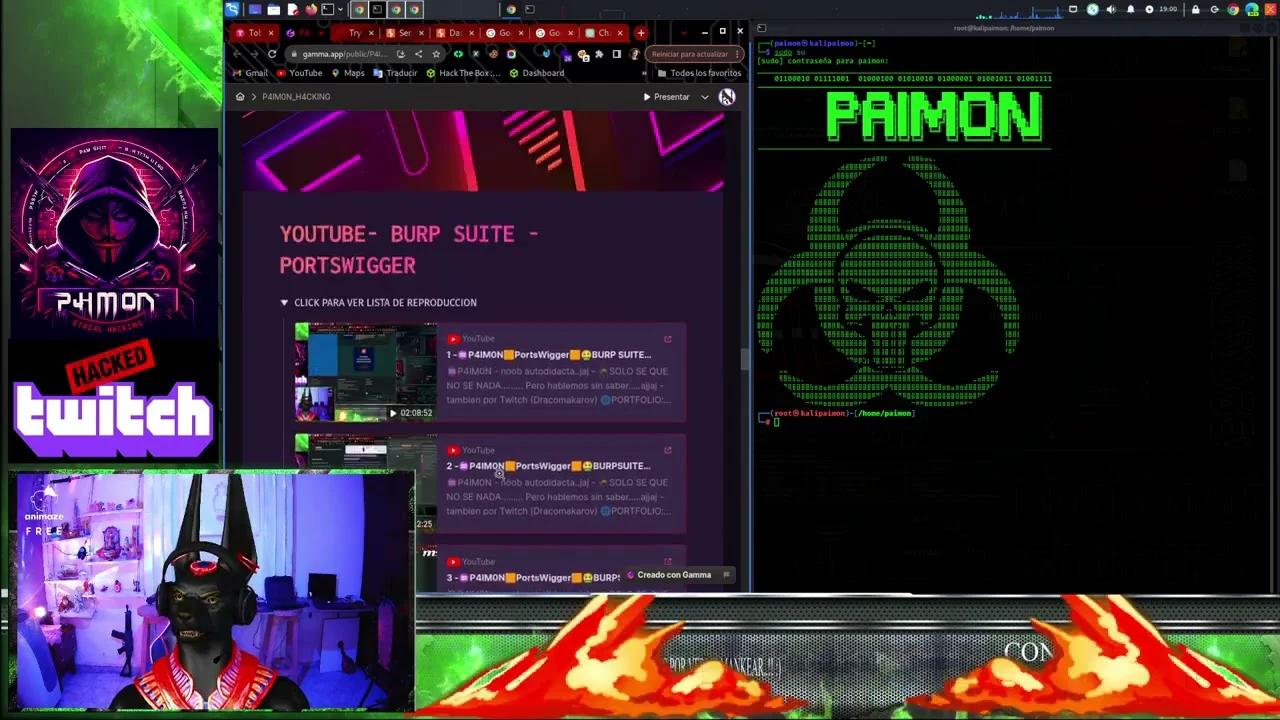Open the Chrome extensions puzzle icon
This screenshot has width=1280, height=720.
click(x=600, y=54)
